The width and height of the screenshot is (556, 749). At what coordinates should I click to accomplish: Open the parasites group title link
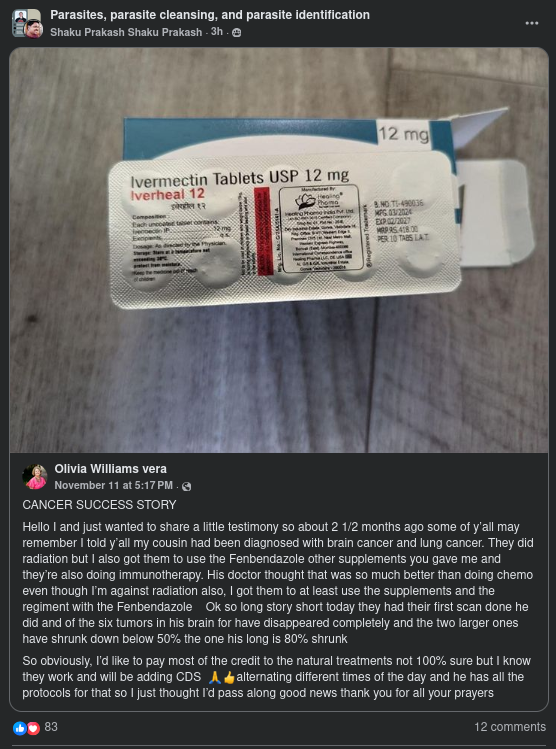pos(210,15)
